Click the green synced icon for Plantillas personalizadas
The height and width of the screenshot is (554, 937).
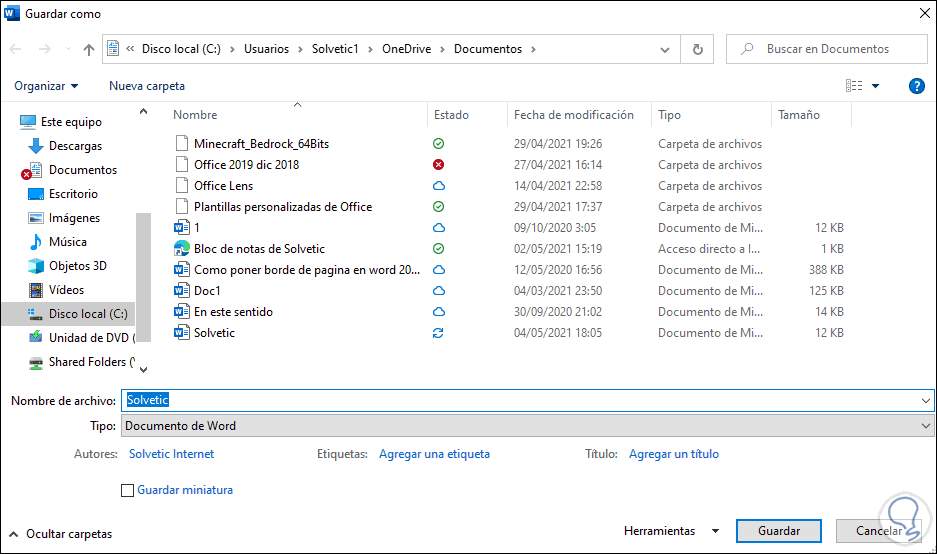(x=439, y=207)
